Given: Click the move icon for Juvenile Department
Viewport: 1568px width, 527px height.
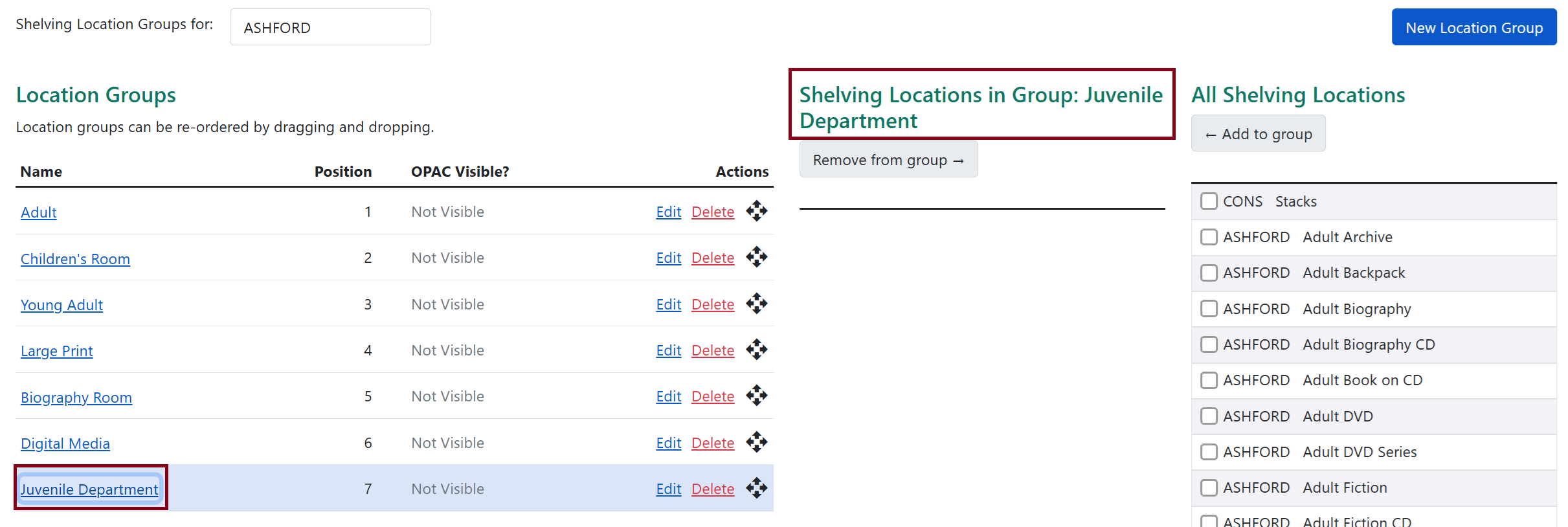Looking at the screenshot, I should [757, 489].
